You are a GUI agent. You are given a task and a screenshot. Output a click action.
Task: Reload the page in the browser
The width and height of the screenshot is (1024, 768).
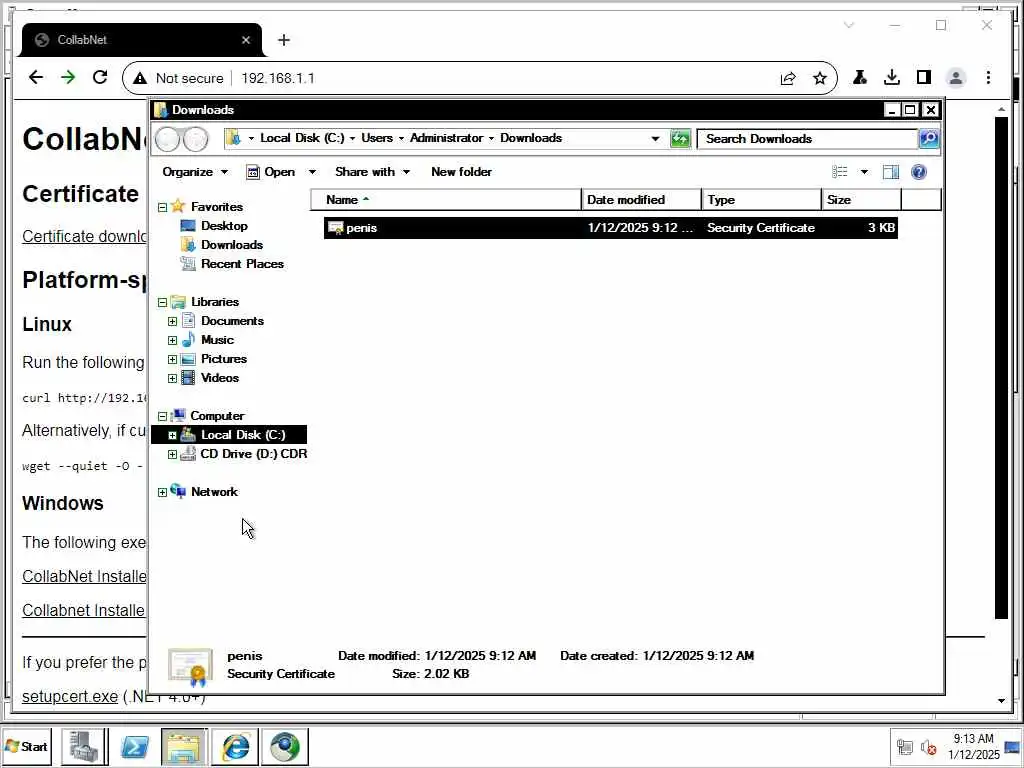click(100, 78)
